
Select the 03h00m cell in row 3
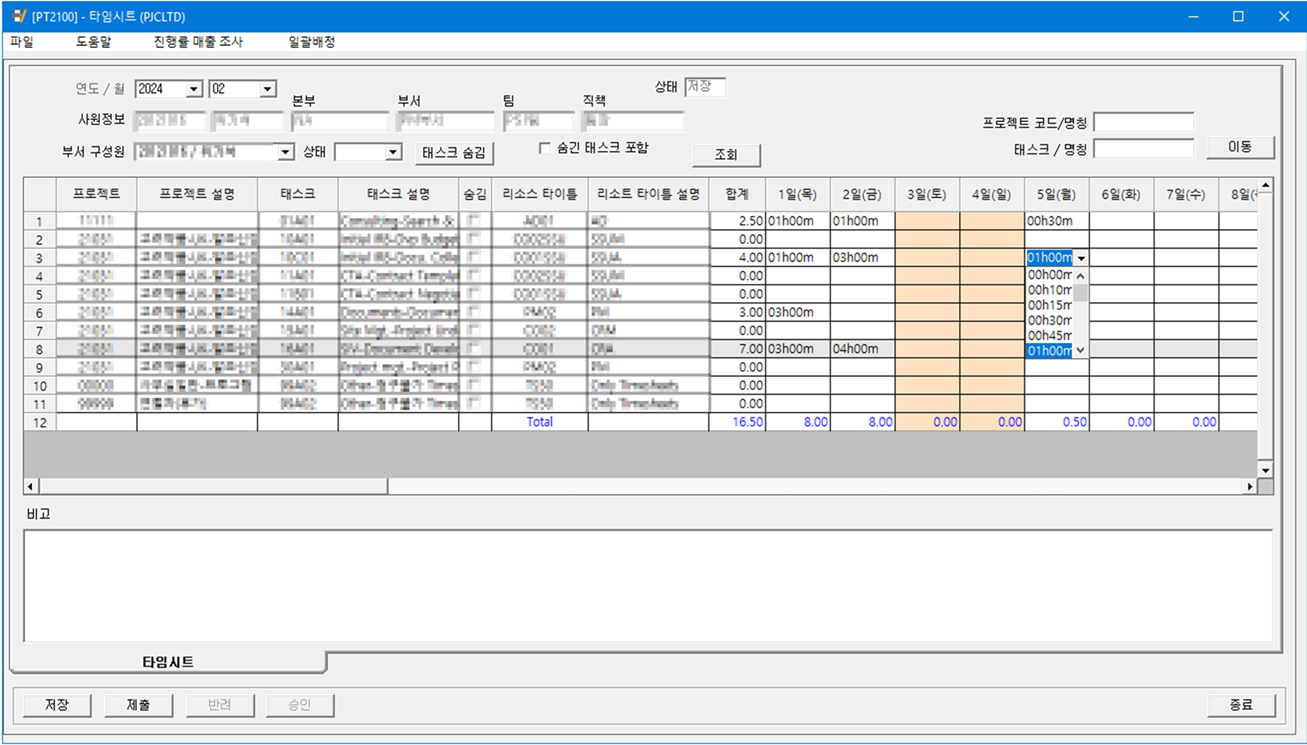point(862,258)
